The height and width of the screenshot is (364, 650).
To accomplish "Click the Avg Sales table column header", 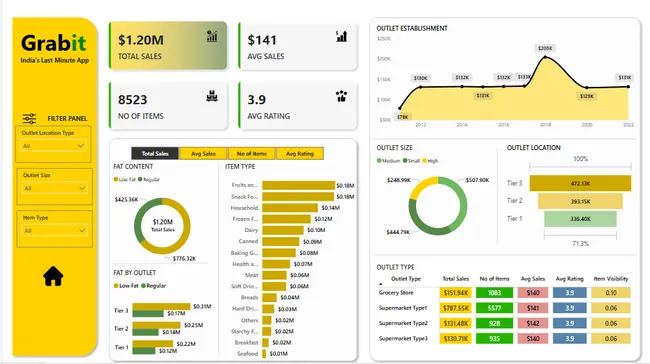I will coord(533,279).
